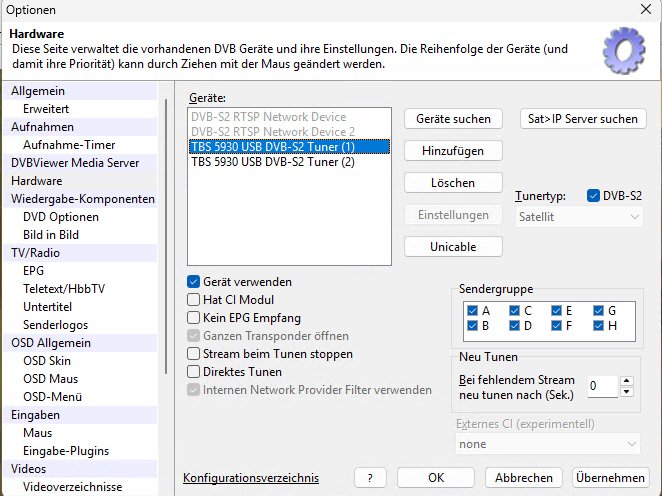
Task: Disable Sendergruppe A checkbox
Action: point(472,310)
